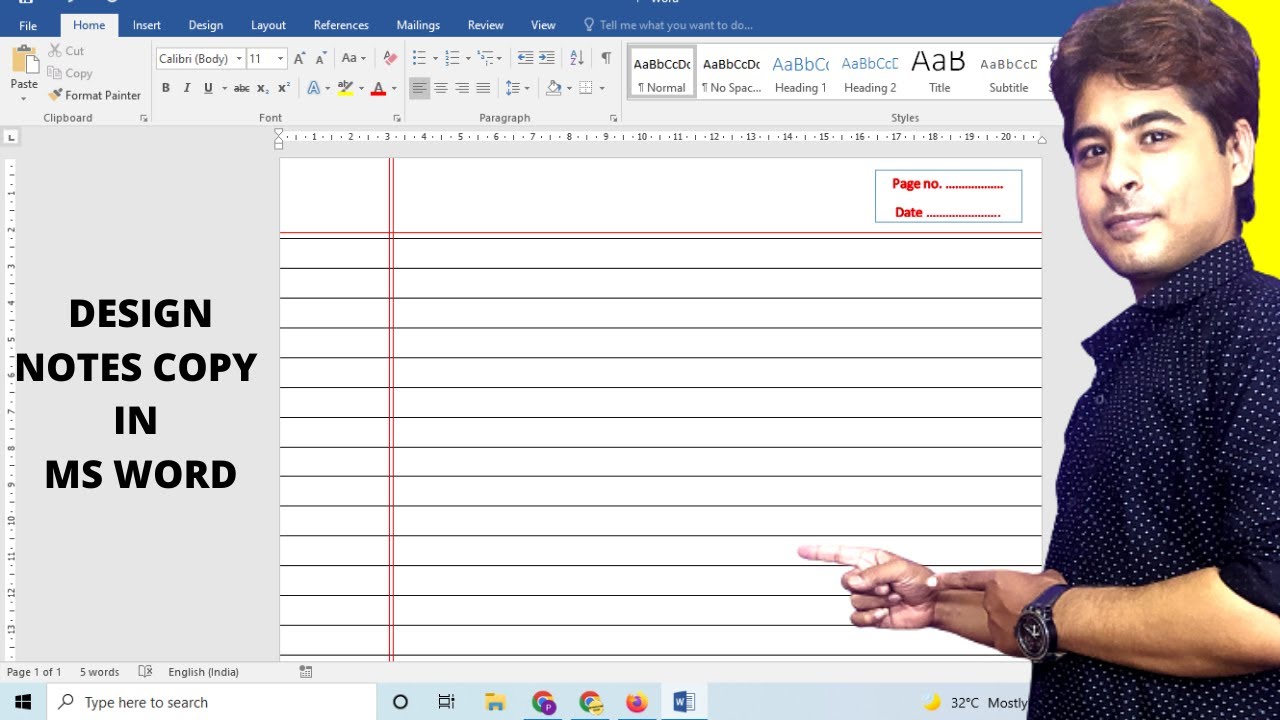The width and height of the screenshot is (1280, 720).
Task: Decrease font size with Shrink Font
Action: (321, 58)
